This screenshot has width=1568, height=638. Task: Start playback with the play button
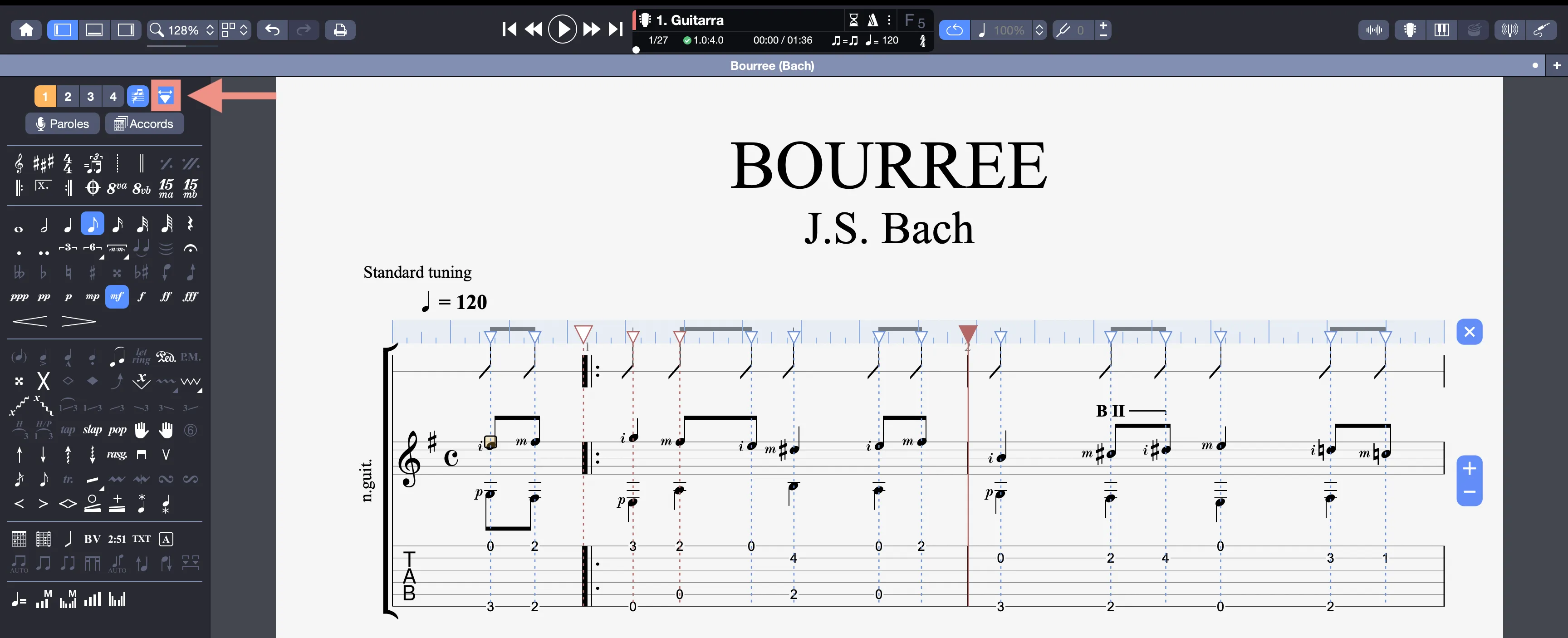click(x=563, y=29)
